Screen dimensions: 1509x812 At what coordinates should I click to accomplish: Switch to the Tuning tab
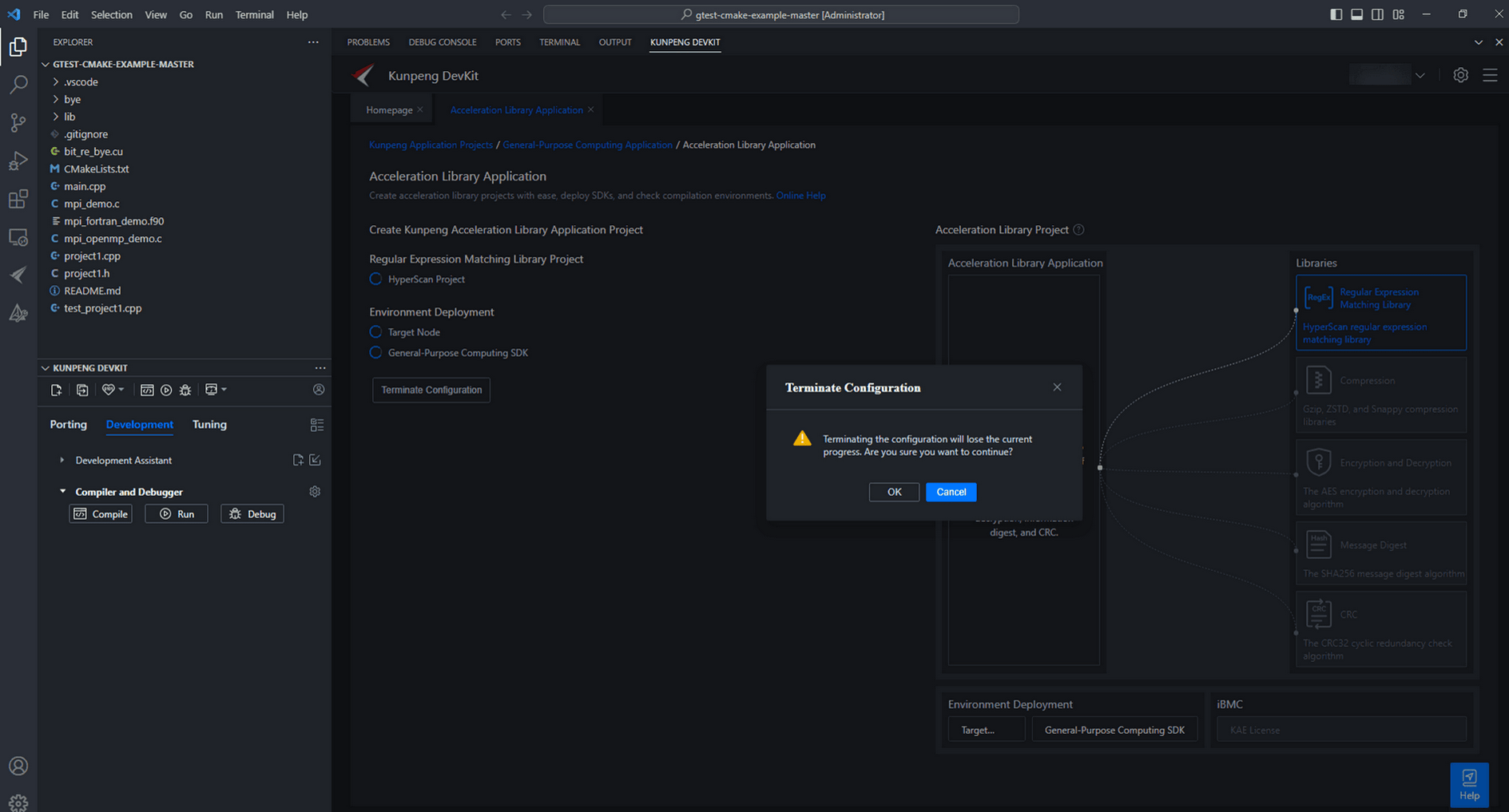[209, 425]
